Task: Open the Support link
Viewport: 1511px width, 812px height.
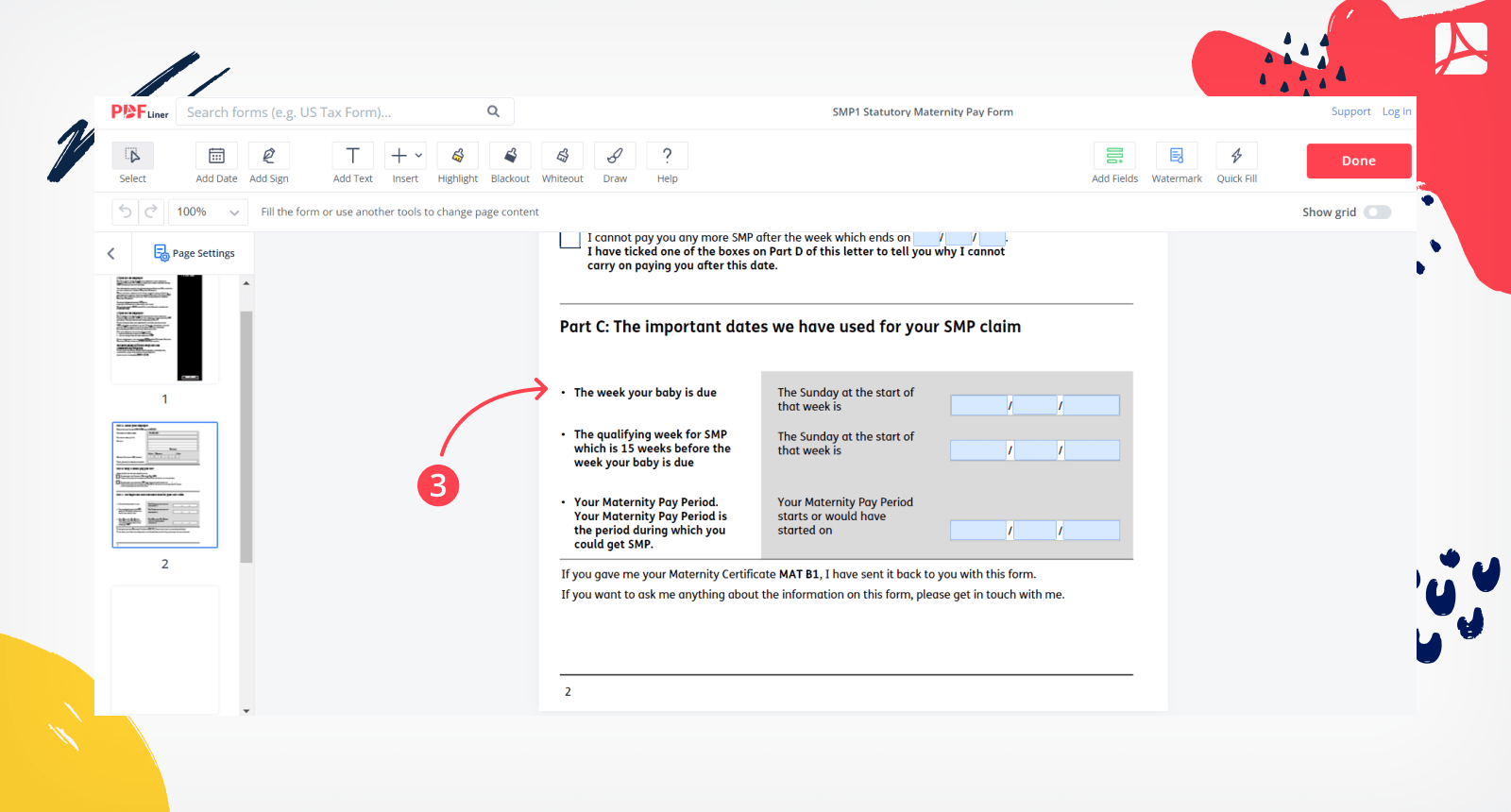Action: (x=1350, y=111)
